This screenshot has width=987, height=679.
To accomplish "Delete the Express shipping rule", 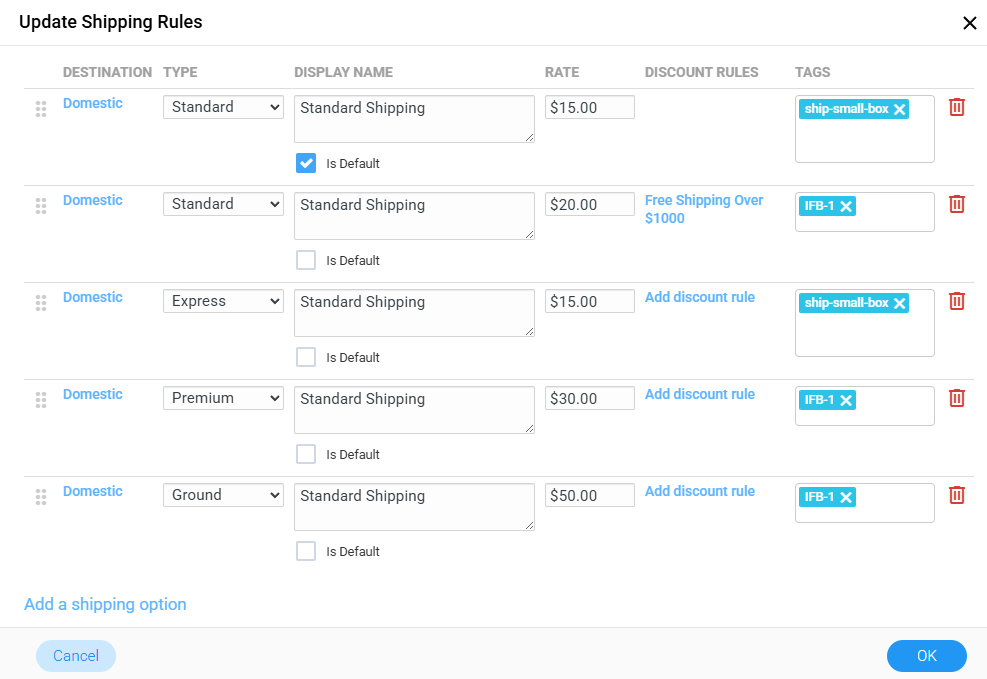I will (x=956, y=301).
